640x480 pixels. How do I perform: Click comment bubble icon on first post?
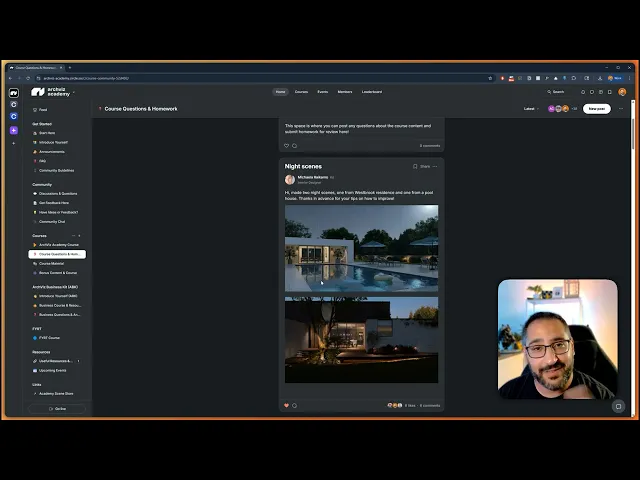coord(294,146)
